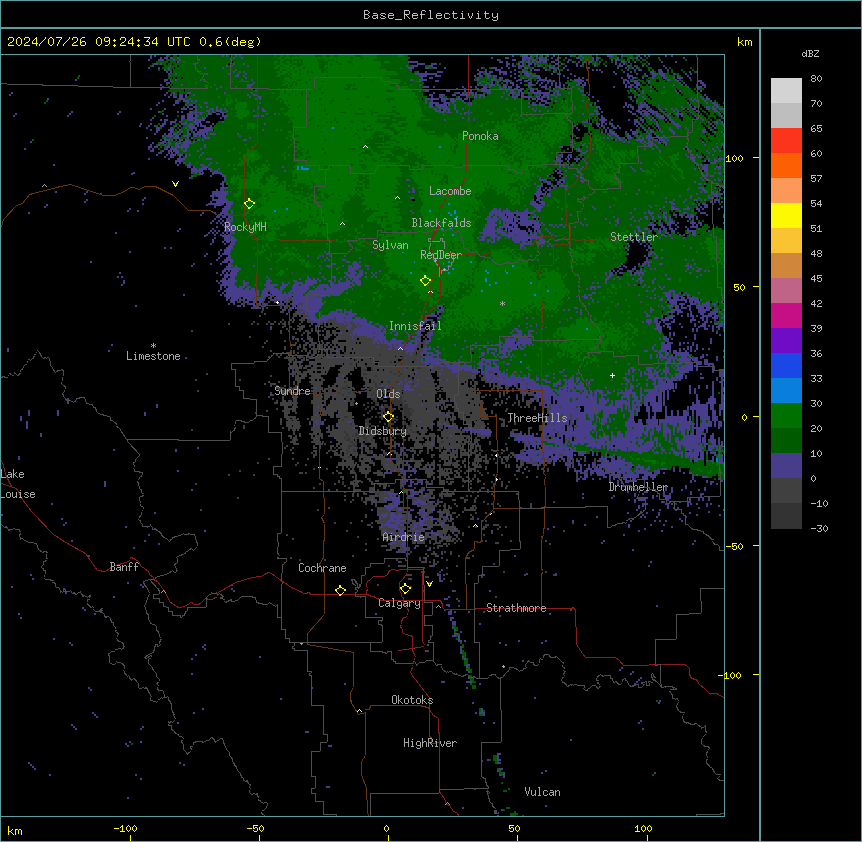The height and width of the screenshot is (842, 862).
Task: Click the 42 value in the dBZ legend
Action: (x=816, y=303)
